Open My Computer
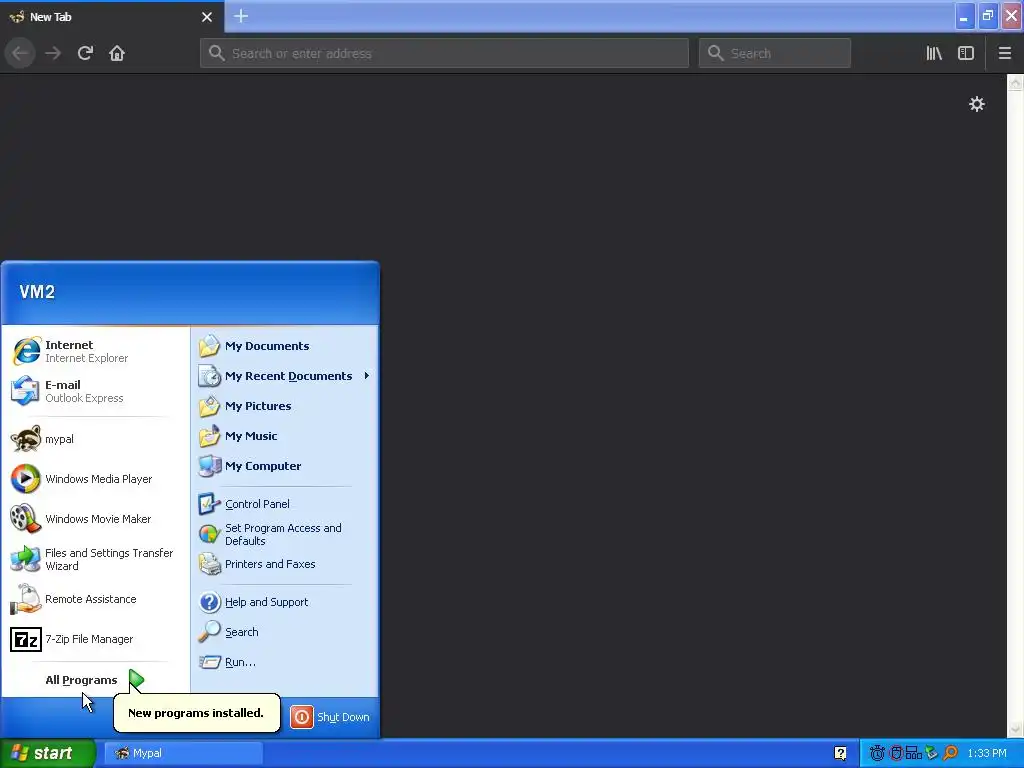Image resolution: width=1024 pixels, height=768 pixels. point(285,466)
